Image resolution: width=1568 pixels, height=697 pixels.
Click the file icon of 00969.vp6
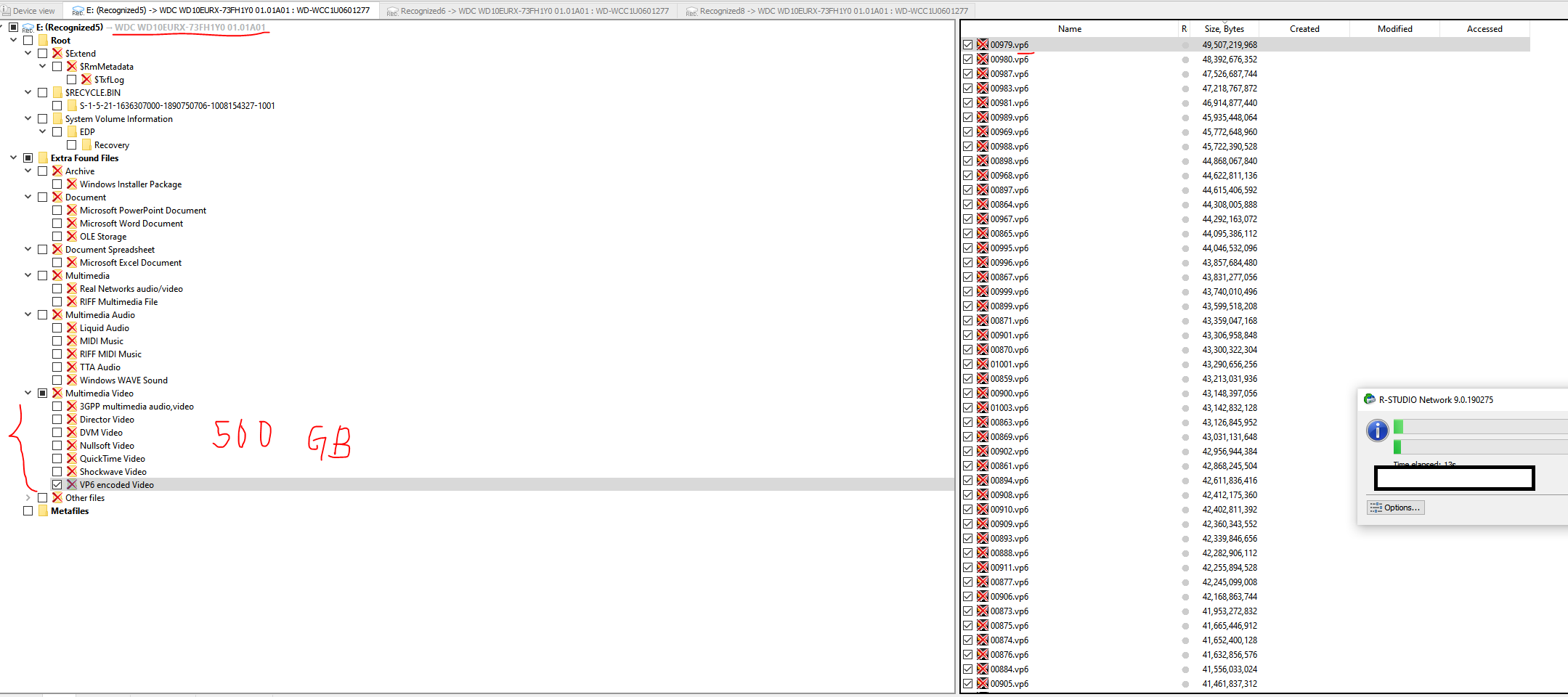(x=983, y=131)
